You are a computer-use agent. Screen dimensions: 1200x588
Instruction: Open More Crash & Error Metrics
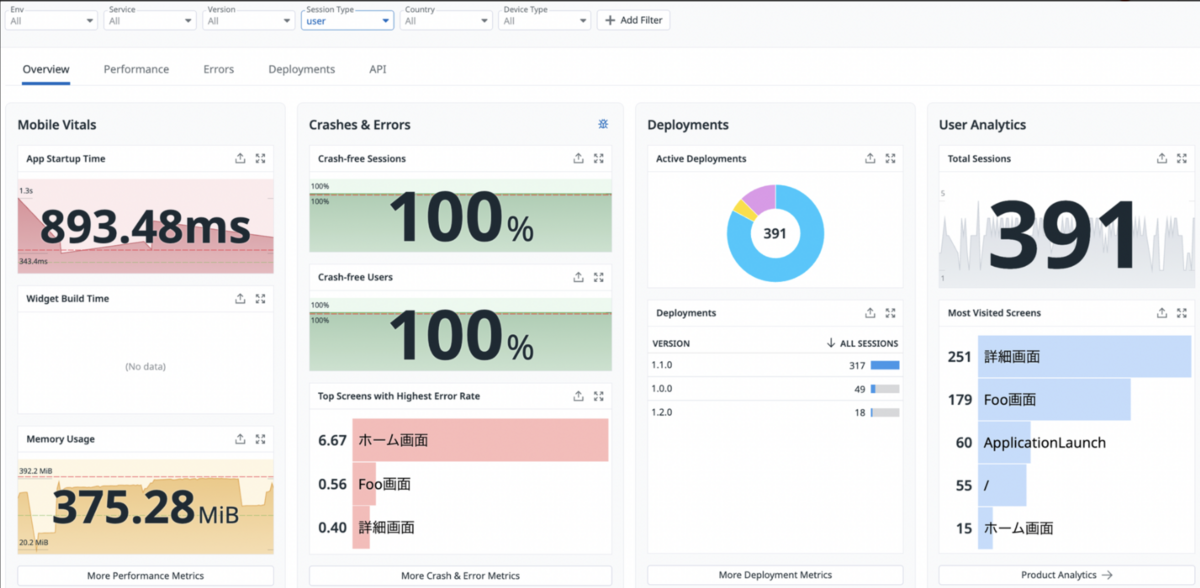[460, 575]
